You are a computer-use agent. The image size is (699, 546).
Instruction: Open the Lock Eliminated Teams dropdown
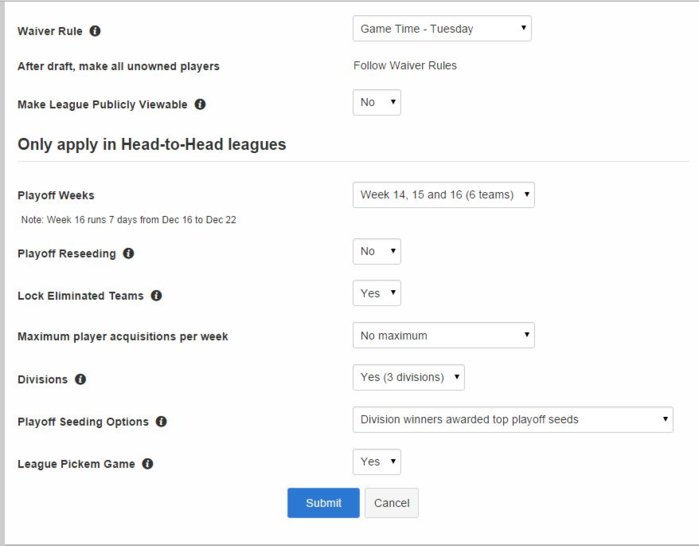(x=377, y=293)
